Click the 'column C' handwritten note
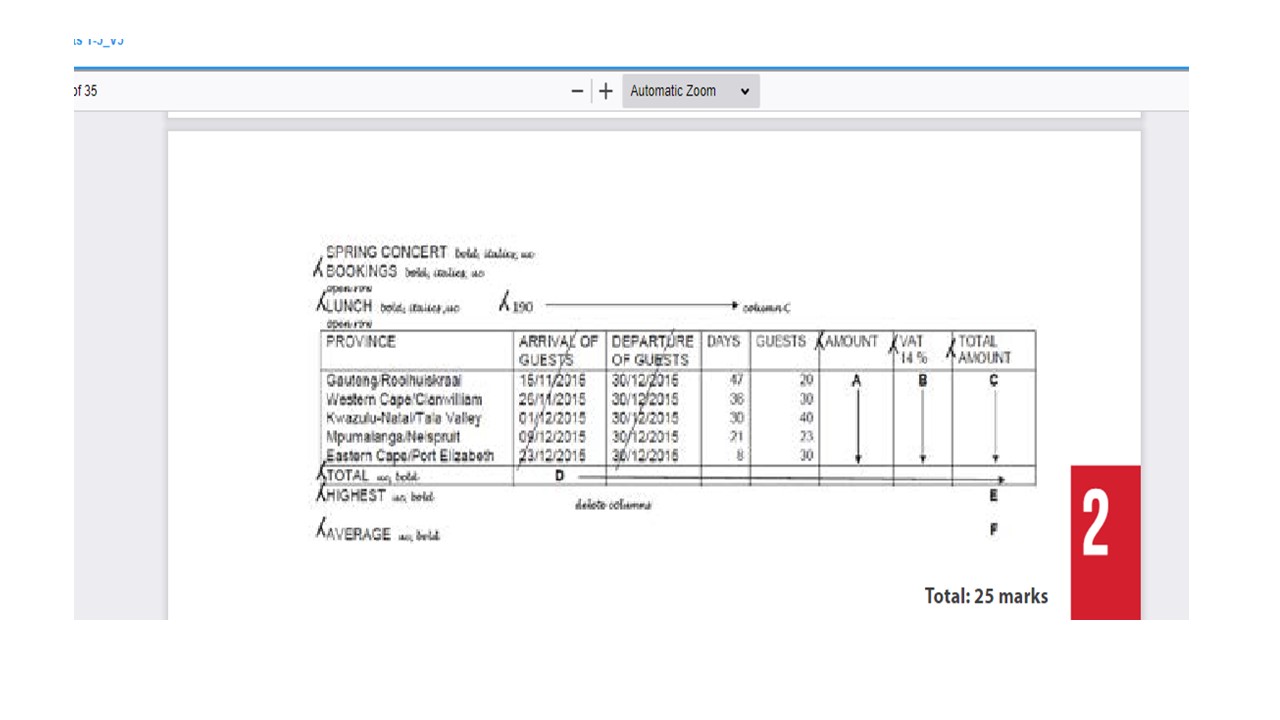Image resolution: width=1280 pixels, height=720 pixels. click(x=767, y=307)
